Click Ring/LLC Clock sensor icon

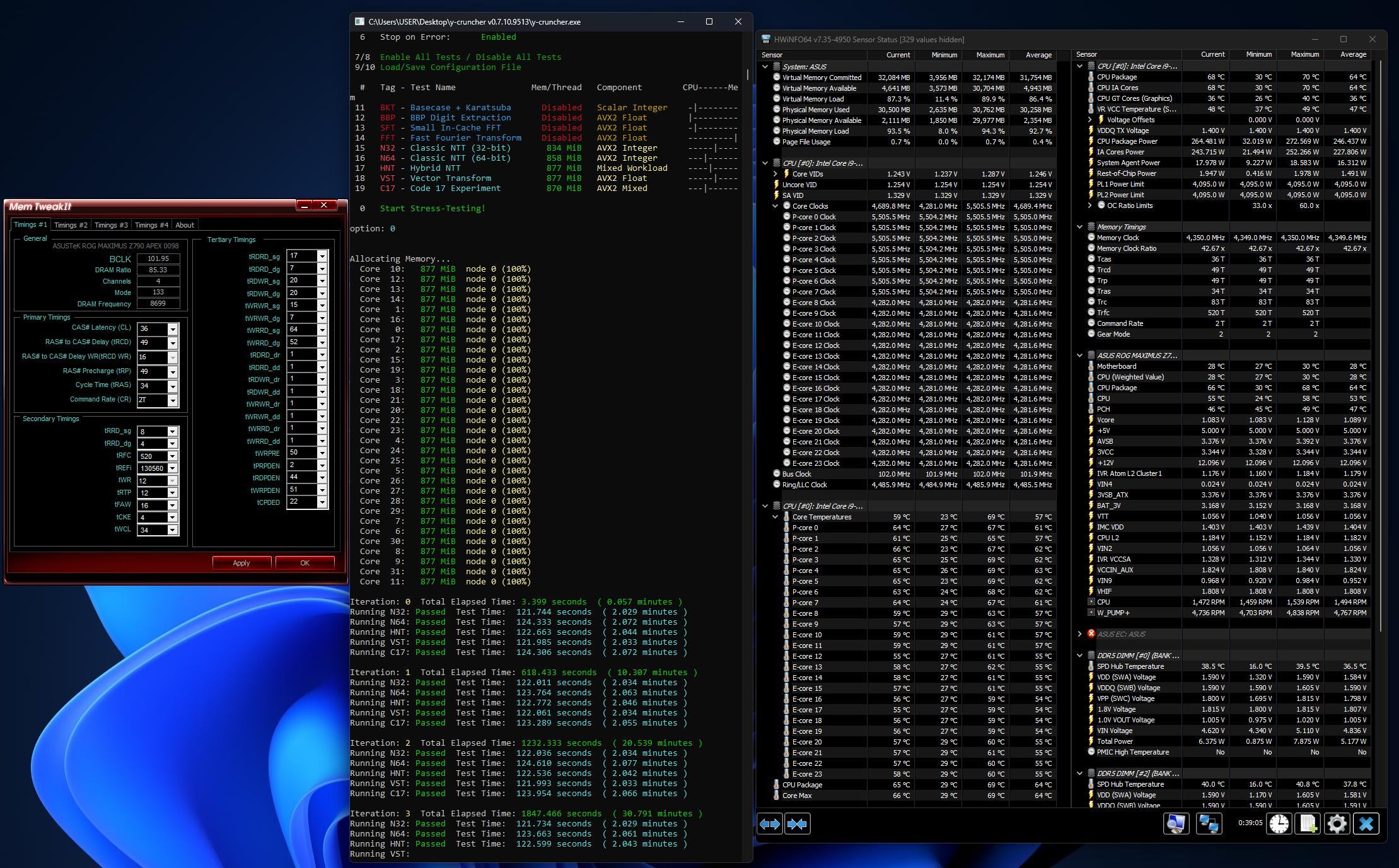click(x=777, y=485)
